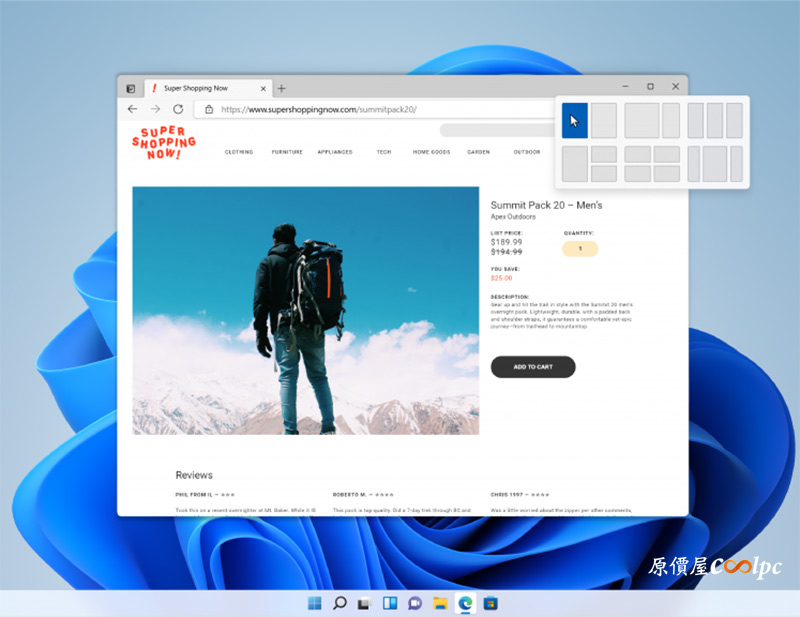This screenshot has height=617, width=800.
Task: Snap to last column of three-equal-columns layout
Action: pyautogui.click(x=734, y=120)
